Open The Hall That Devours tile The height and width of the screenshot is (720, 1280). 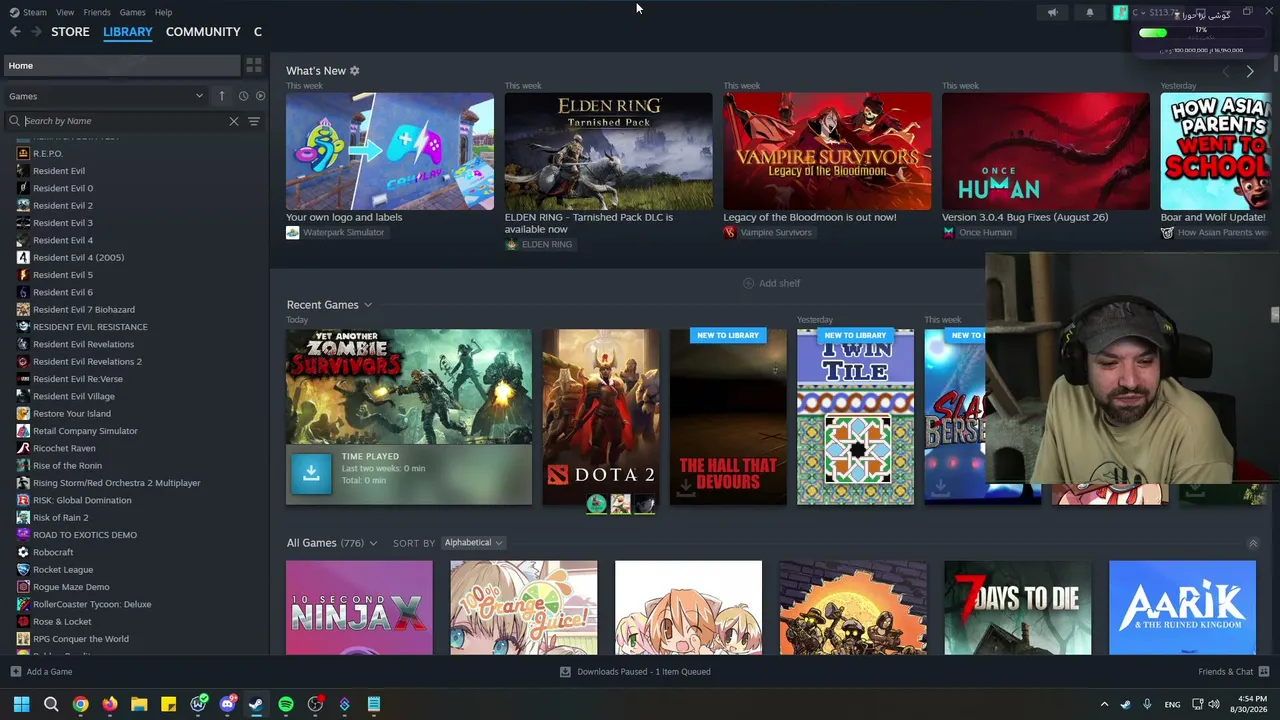[x=728, y=417]
